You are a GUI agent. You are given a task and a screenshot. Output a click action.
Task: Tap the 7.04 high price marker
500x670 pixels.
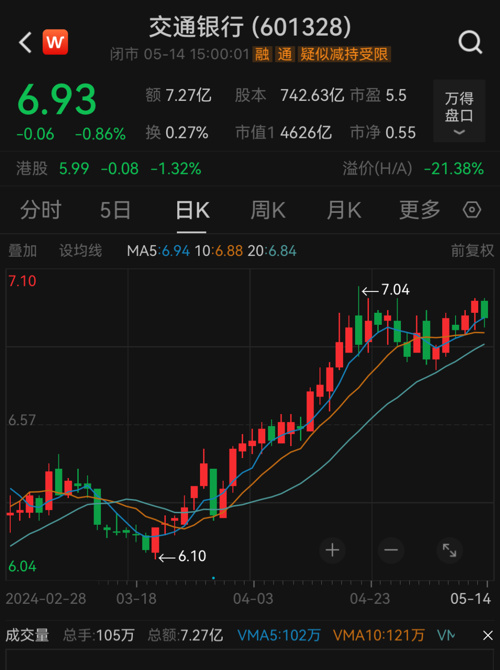tap(386, 290)
